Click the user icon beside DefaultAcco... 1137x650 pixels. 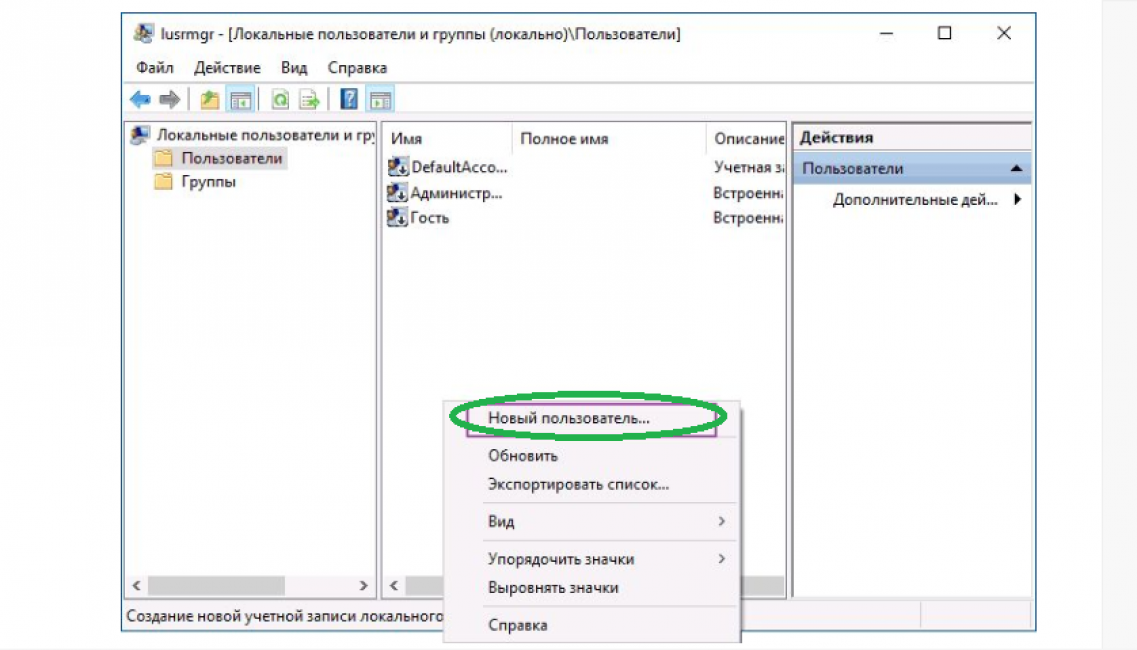click(x=397, y=167)
